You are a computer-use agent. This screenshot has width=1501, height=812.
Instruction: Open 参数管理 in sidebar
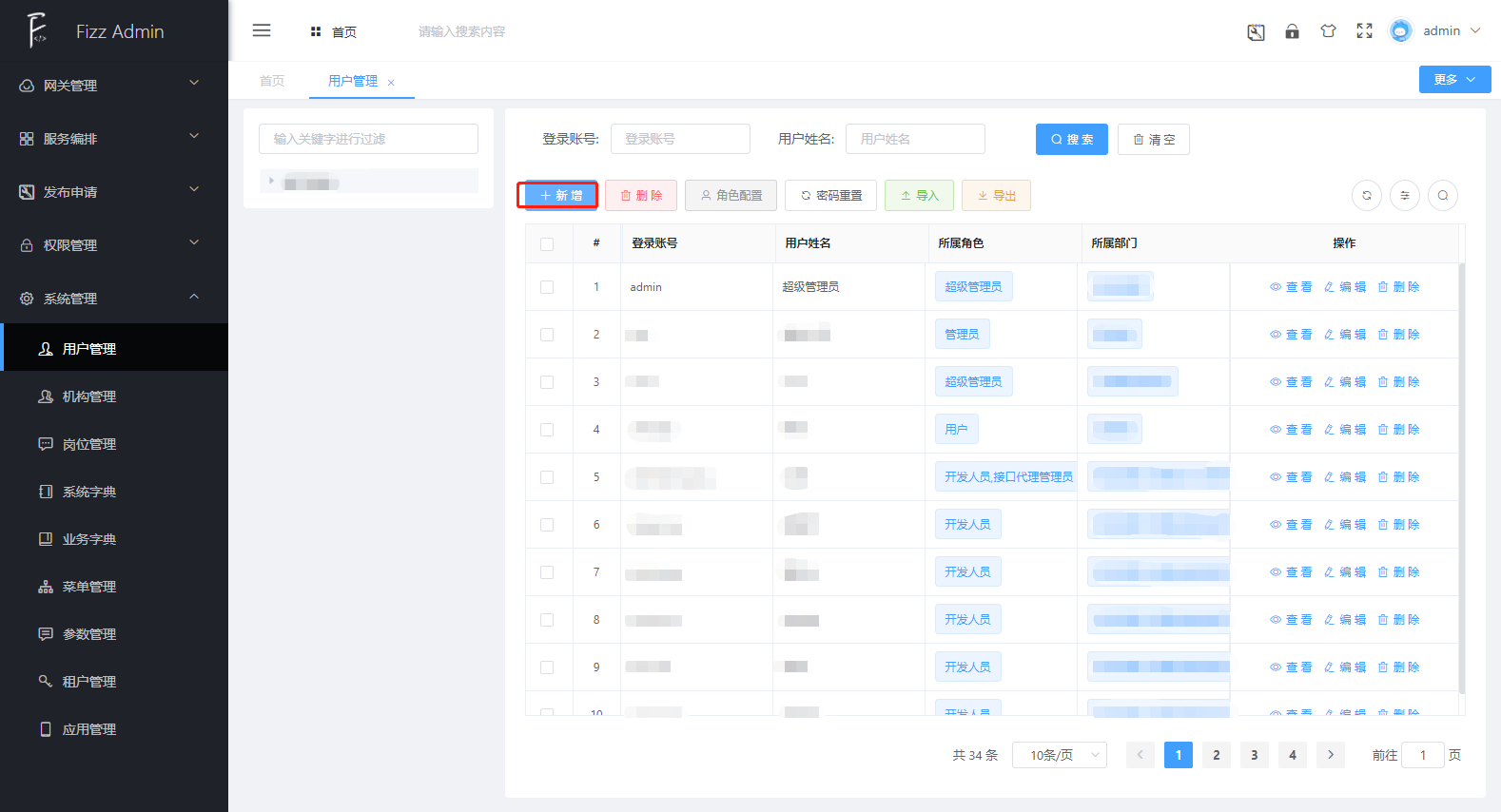pos(114,634)
